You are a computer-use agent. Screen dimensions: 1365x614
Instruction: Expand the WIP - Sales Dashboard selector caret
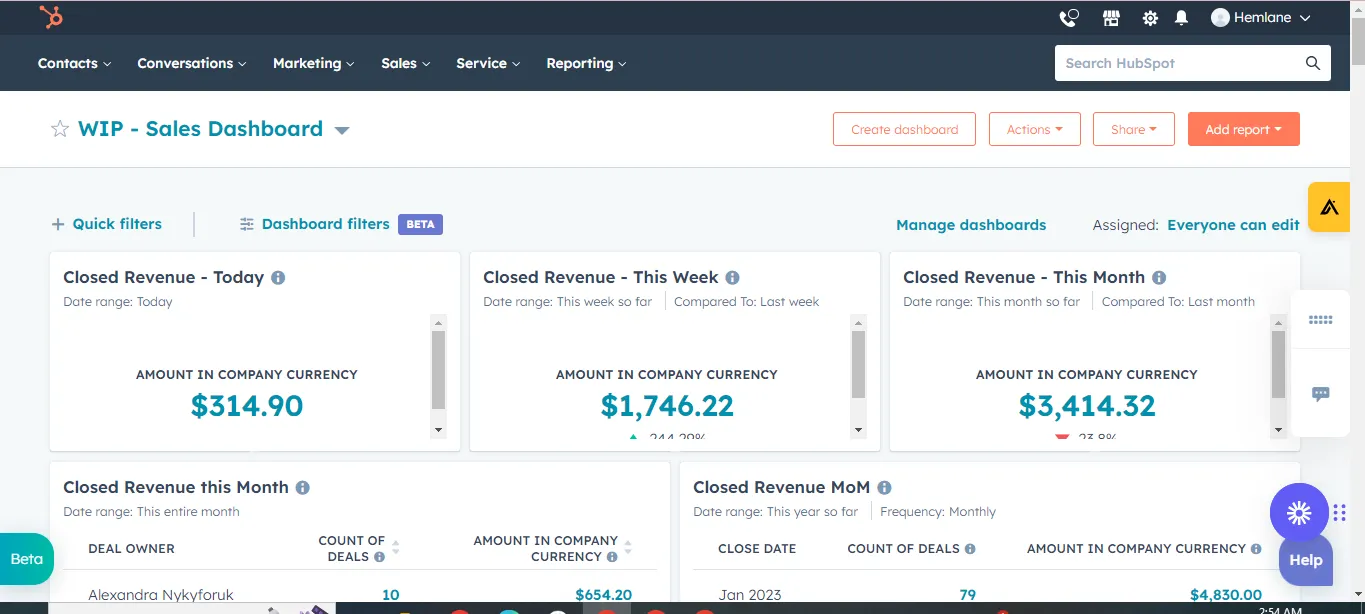[x=342, y=130]
